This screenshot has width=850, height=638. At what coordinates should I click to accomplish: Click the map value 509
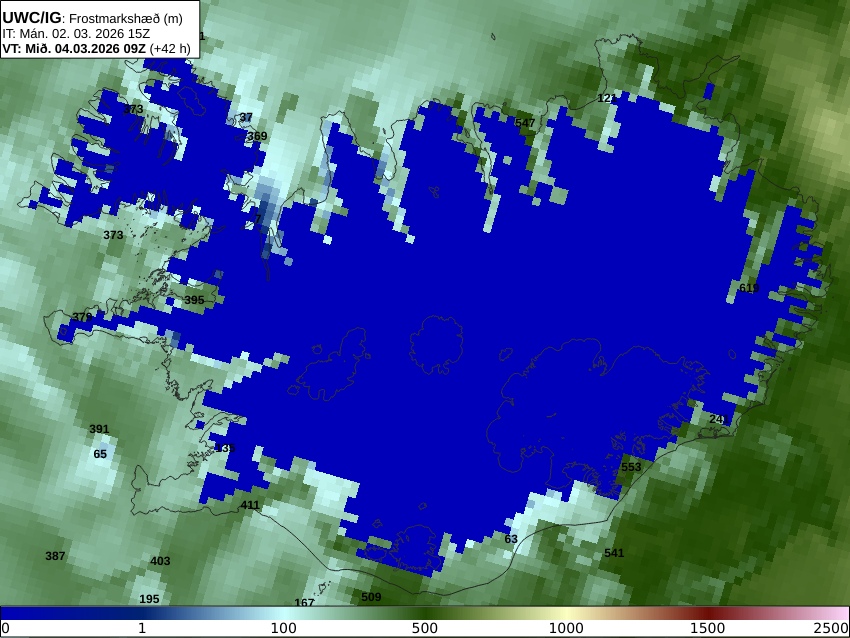tap(371, 597)
